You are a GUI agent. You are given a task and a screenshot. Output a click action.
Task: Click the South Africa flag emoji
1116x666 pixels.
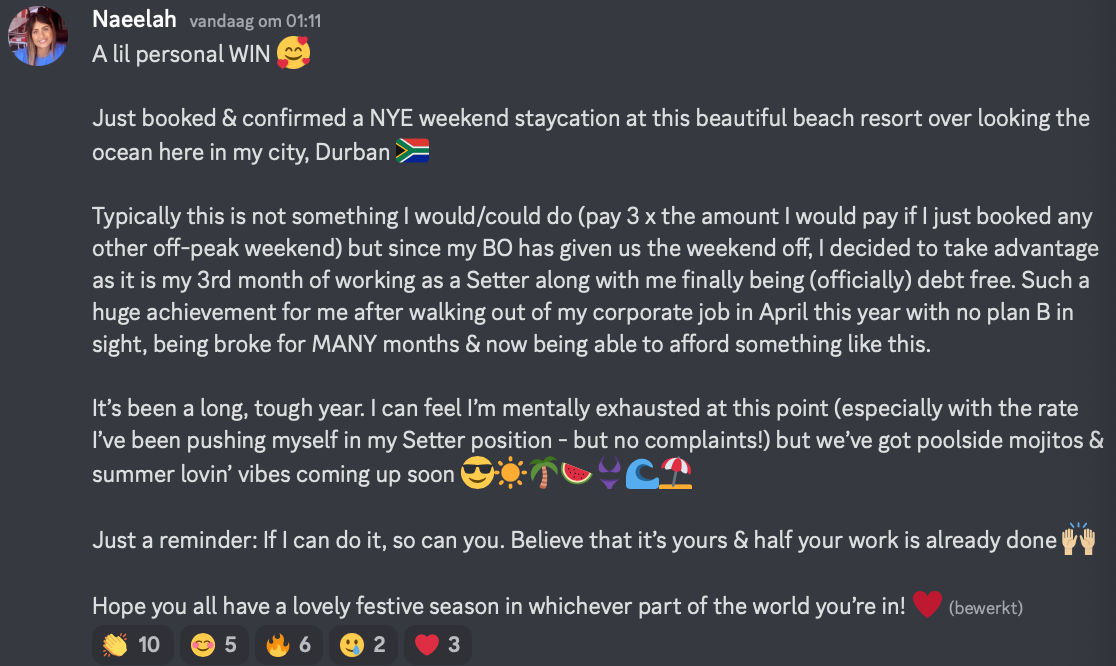pyautogui.click(x=412, y=152)
